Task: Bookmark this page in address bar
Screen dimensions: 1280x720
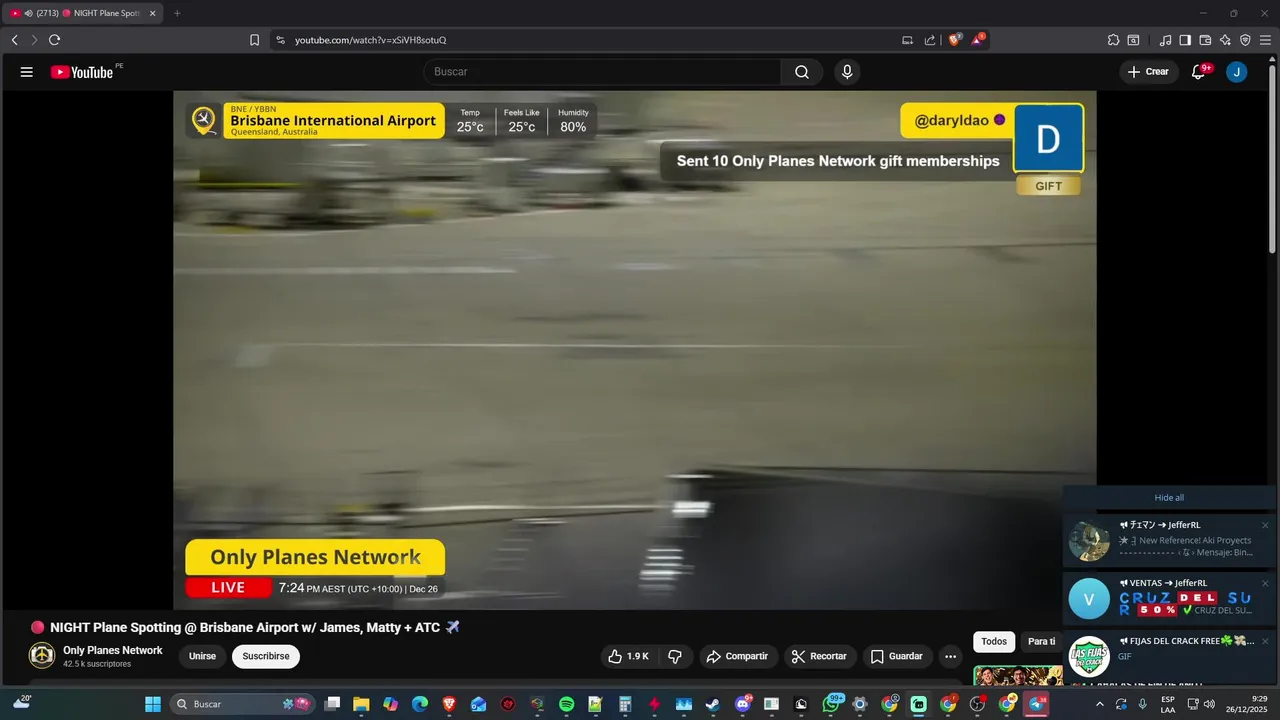Action: pyautogui.click(x=254, y=40)
